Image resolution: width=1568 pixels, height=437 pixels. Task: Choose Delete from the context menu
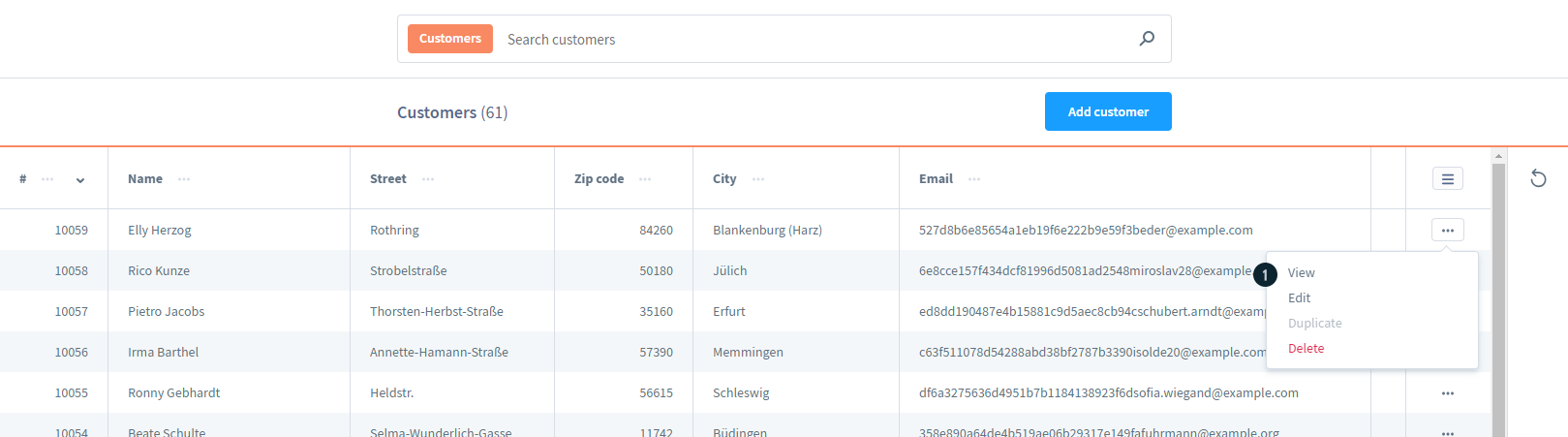tap(1306, 349)
